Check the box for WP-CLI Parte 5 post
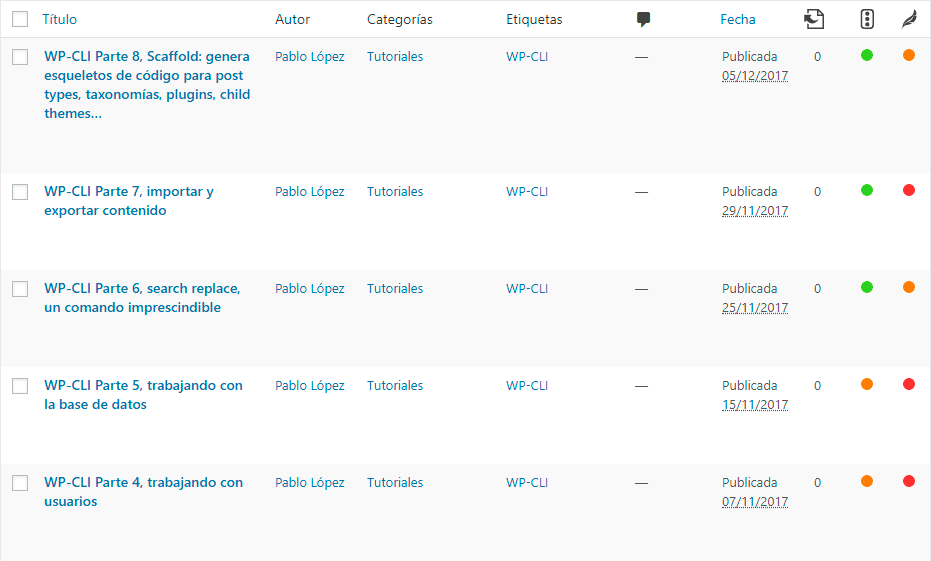The image size is (931, 561). click(x=20, y=386)
